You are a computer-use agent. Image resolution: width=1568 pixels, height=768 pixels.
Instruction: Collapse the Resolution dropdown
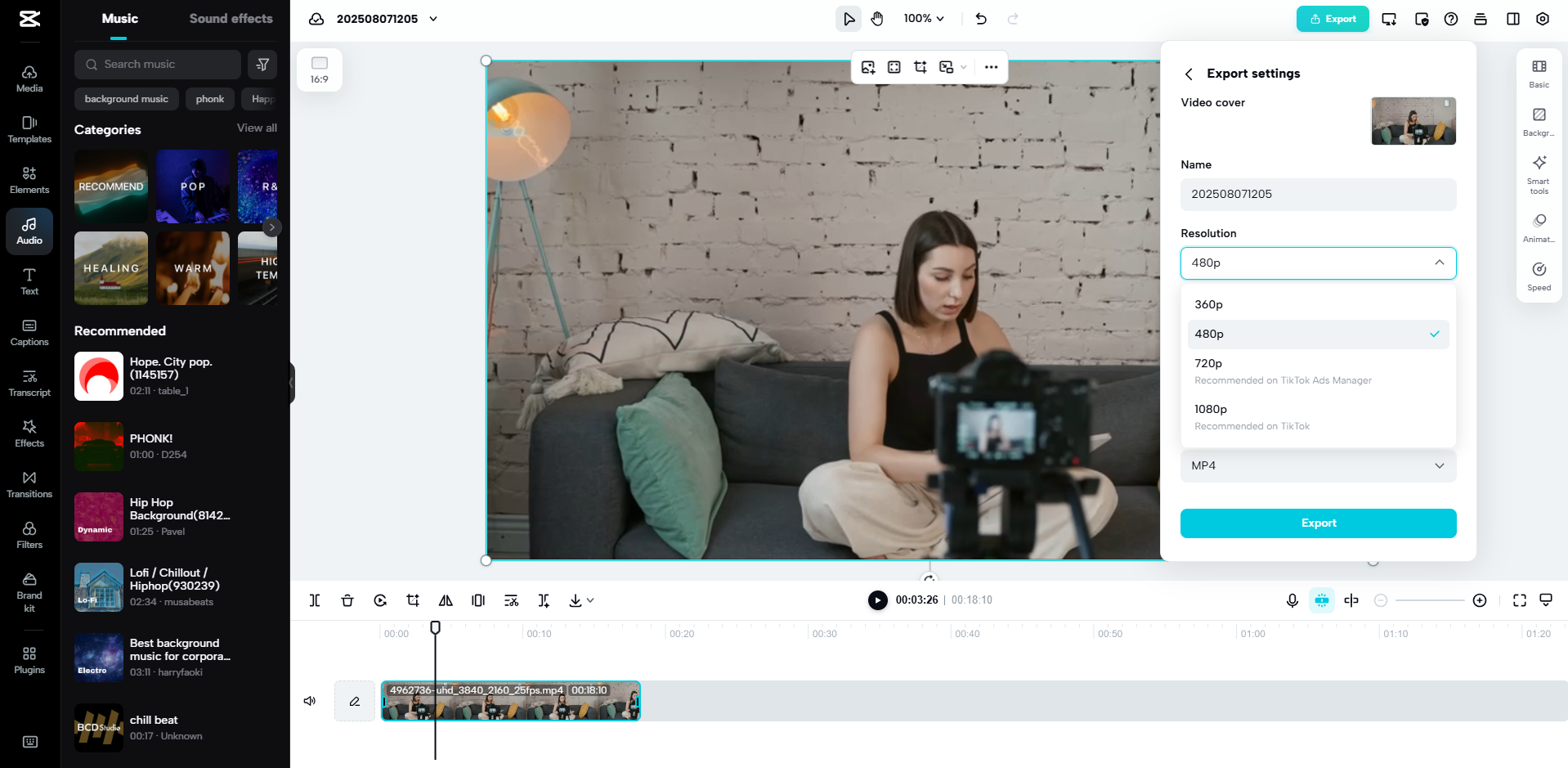point(1440,263)
